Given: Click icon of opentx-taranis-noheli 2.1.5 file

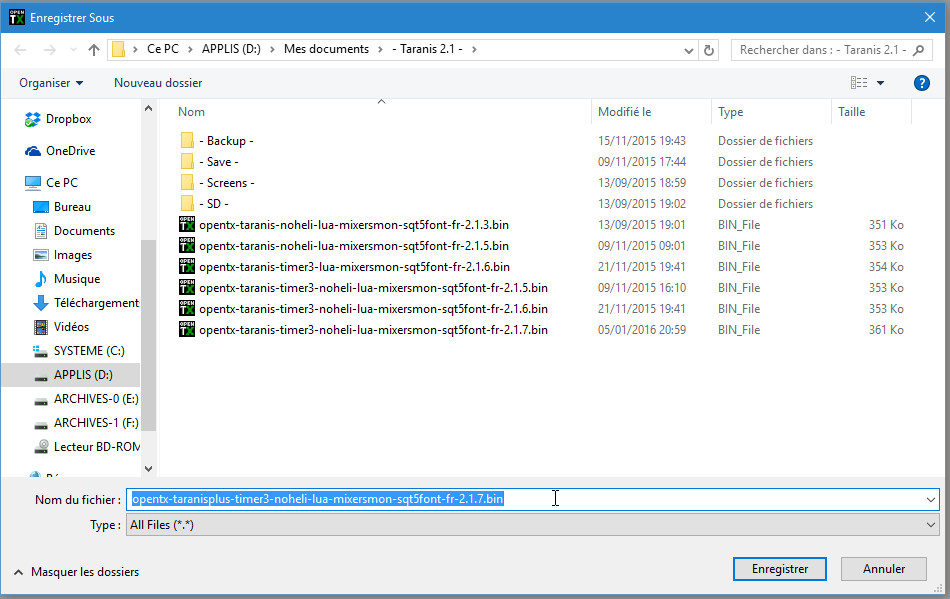Looking at the screenshot, I should pyautogui.click(x=187, y=245).
